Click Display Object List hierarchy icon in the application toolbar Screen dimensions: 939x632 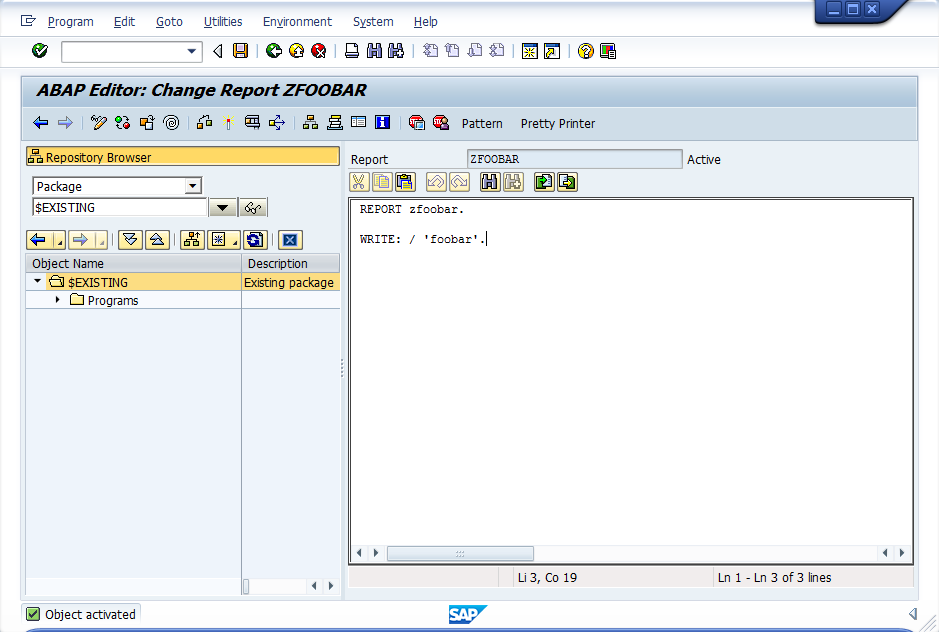tap(310, 123)
